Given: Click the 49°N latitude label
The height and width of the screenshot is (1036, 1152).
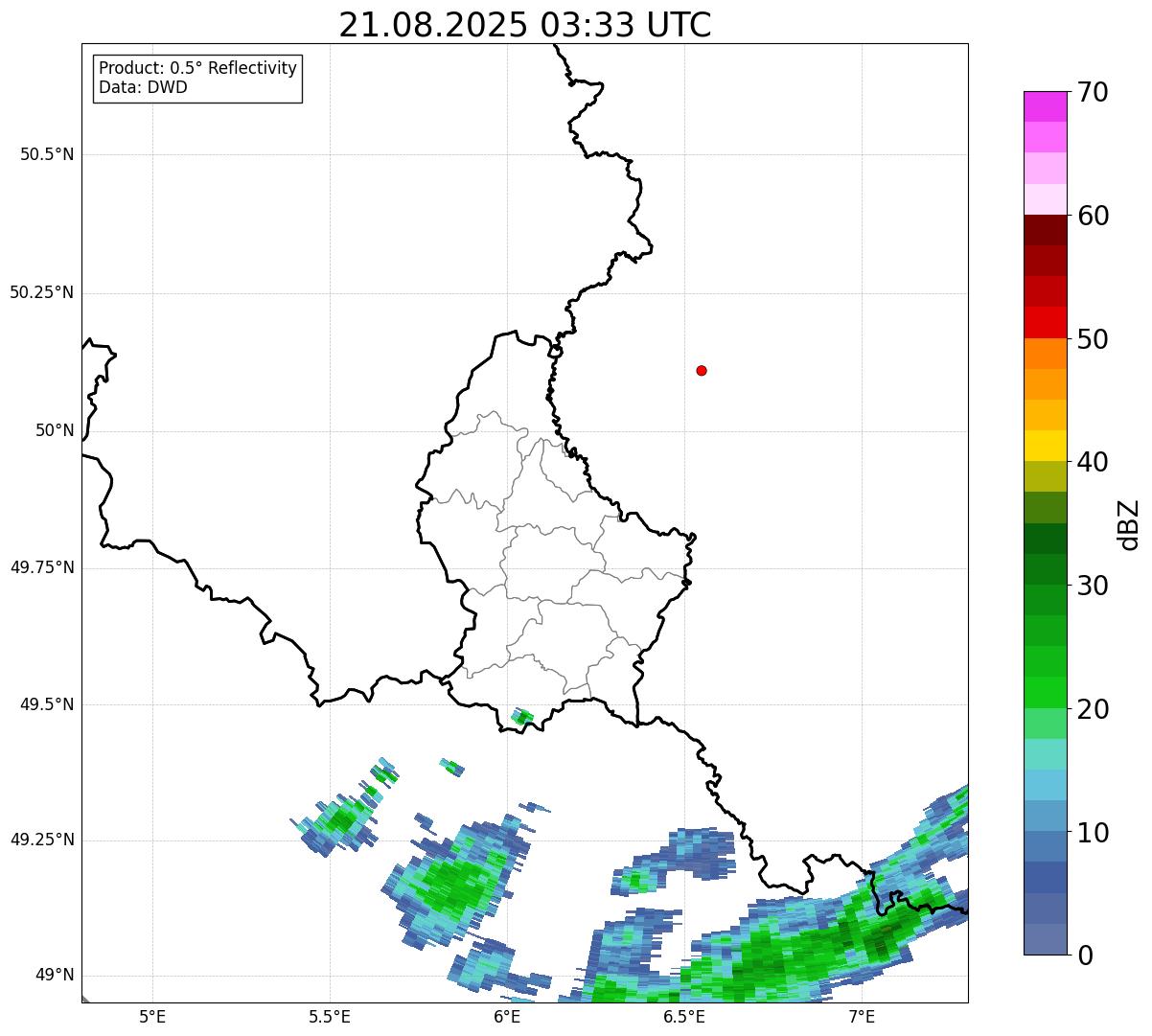Looking at the screenshot, I should (55, 975).
